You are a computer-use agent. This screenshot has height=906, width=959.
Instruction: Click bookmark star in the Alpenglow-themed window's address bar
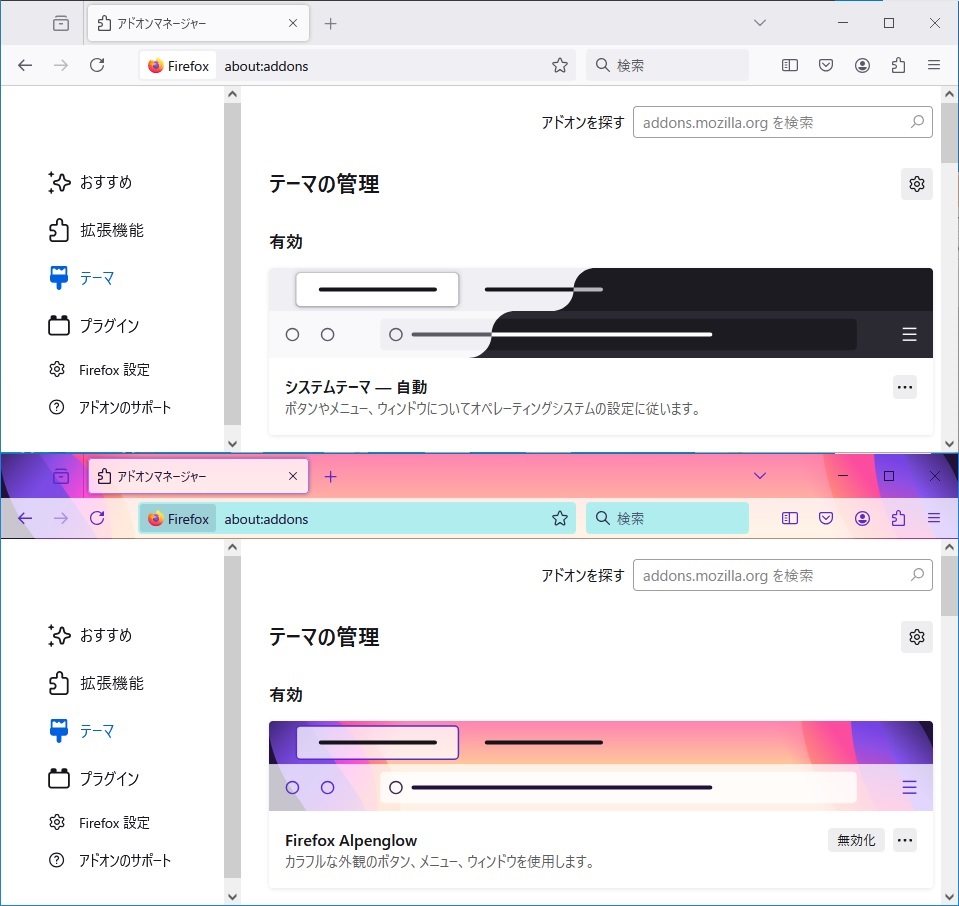(x=560, y=518)
